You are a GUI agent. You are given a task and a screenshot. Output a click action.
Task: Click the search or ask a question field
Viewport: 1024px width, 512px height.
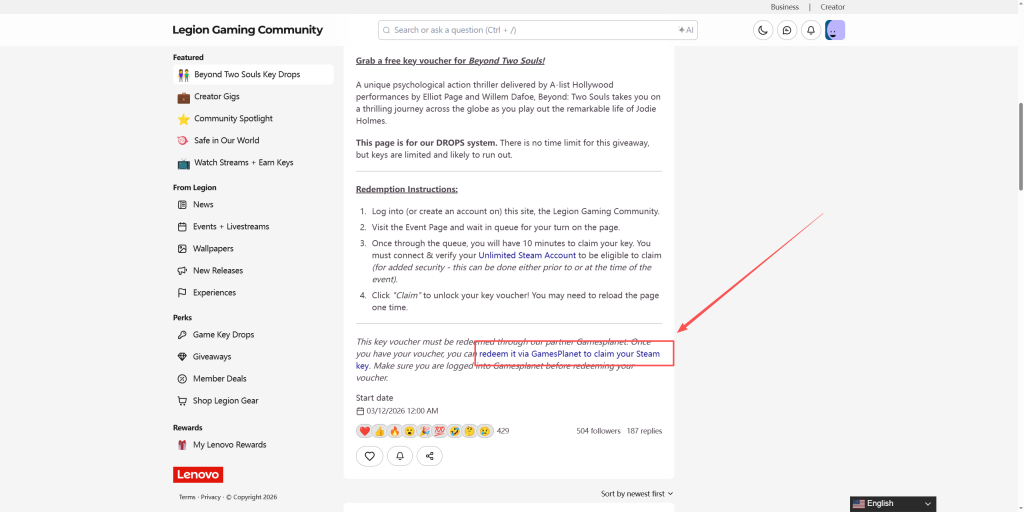point(530,30)
